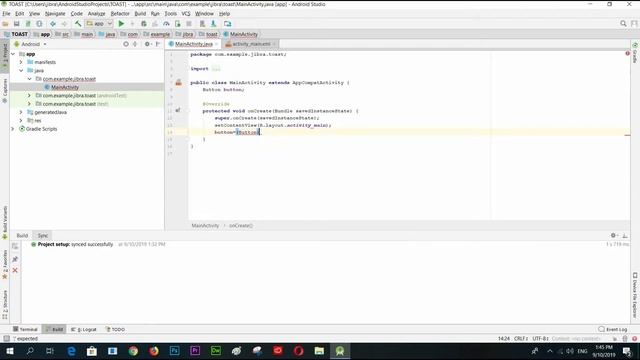Screen dimensions: 640x360
Task: Open Google Chrome from the taskbar
Action: click(133, 351)
